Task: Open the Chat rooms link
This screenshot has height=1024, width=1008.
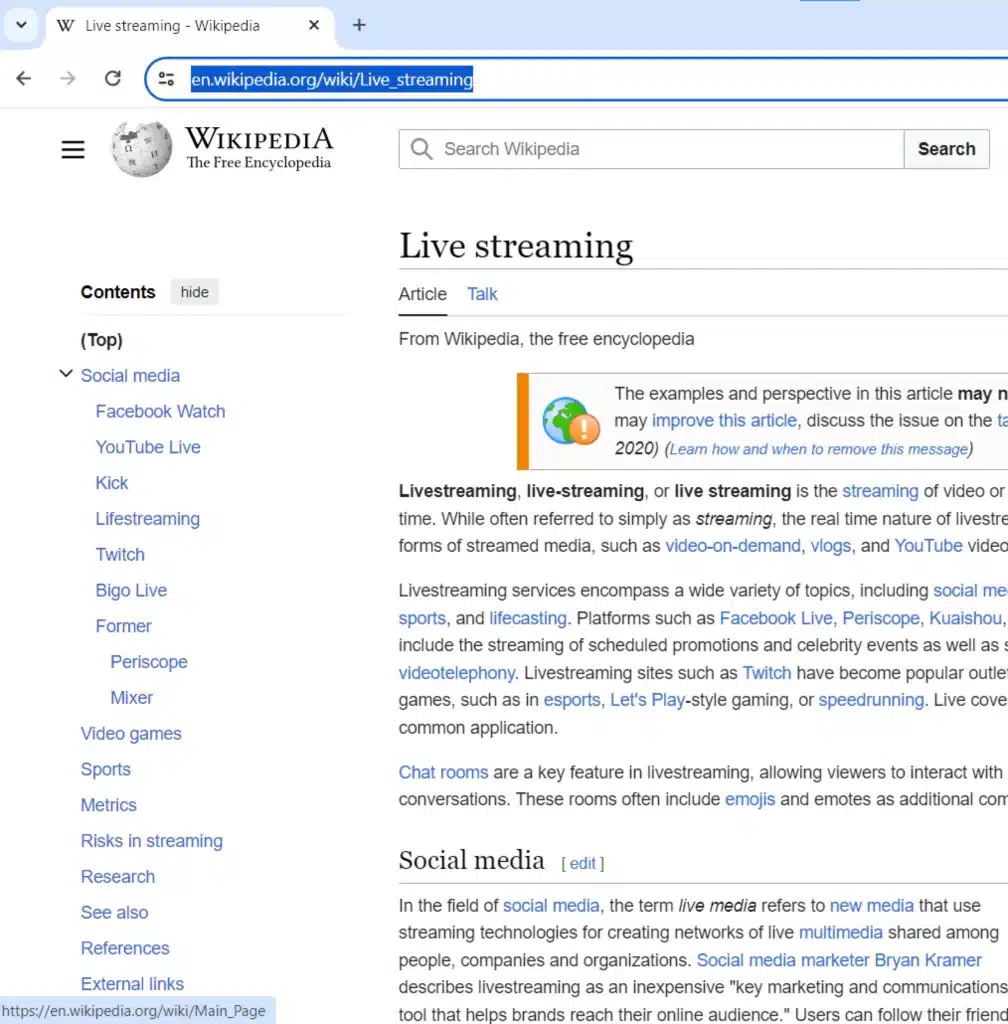Action: pyautogui.click(x=443, y=773)
